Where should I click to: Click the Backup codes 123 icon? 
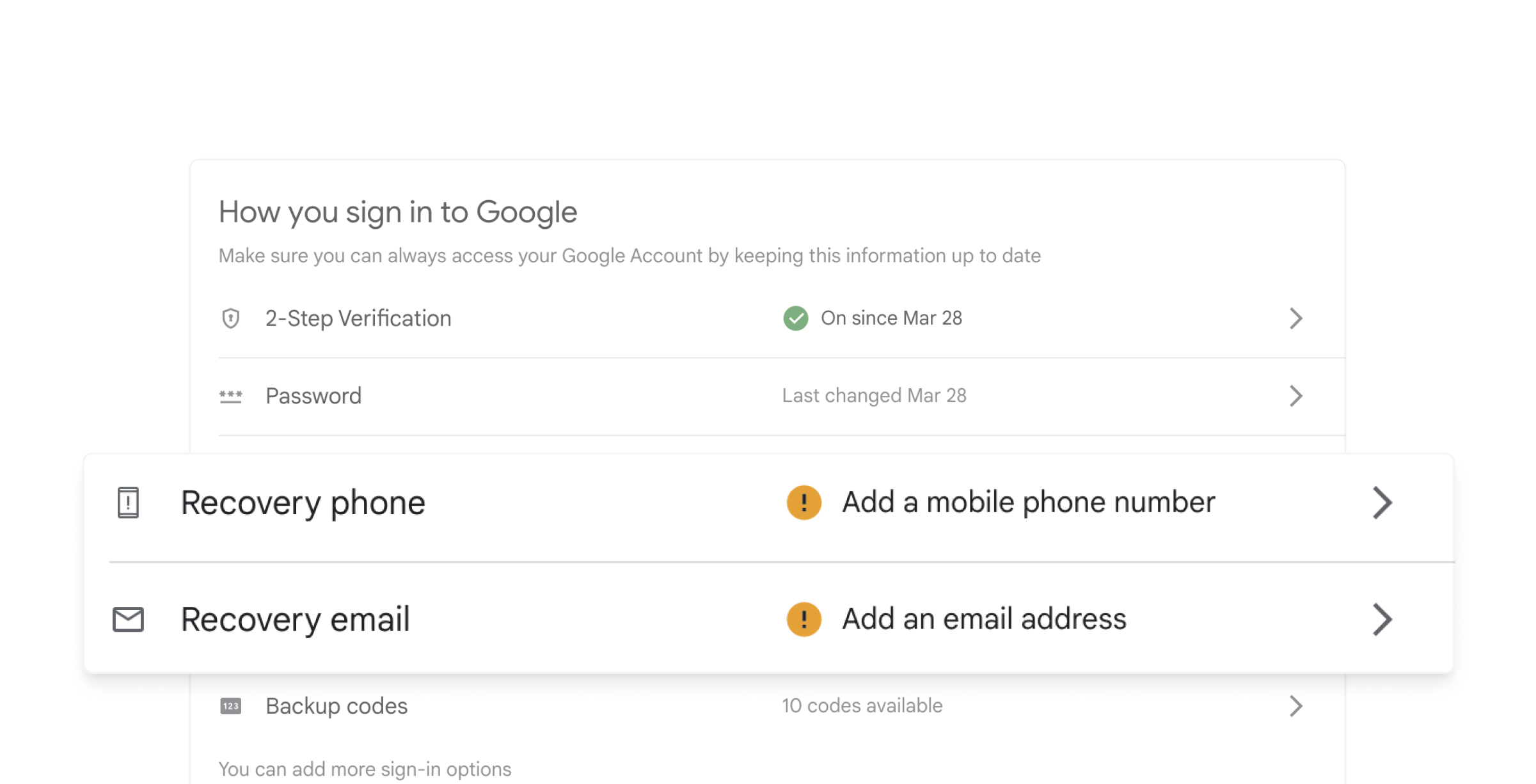[230, 706]
